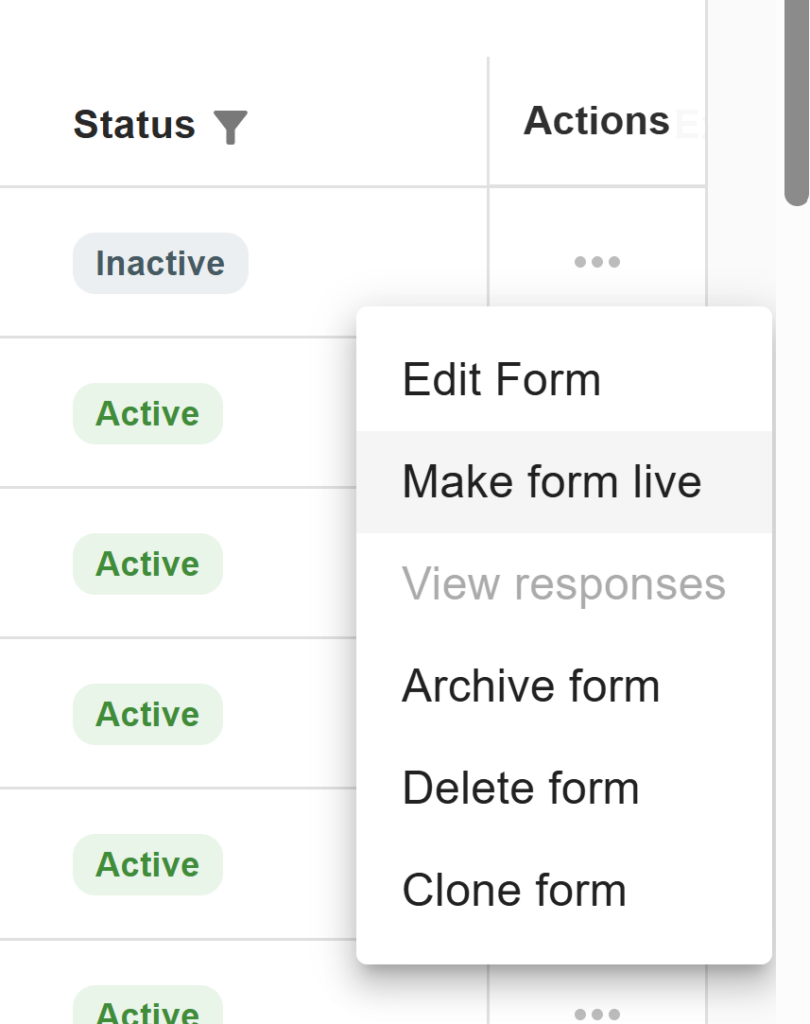Click the three-dot actions icon for Inactive row
Image resolution: width=810 pixels, height=1024 pixels.
(597, 262)
